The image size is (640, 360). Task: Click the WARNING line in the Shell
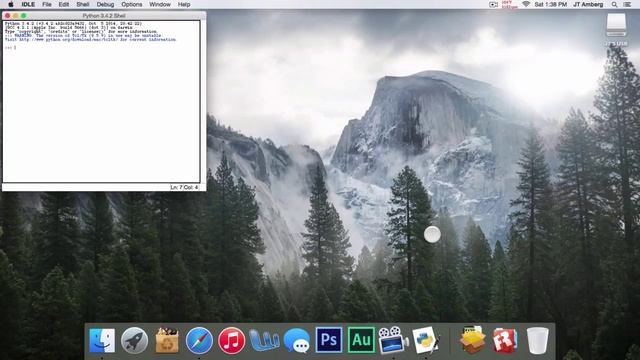pos(84,36)
